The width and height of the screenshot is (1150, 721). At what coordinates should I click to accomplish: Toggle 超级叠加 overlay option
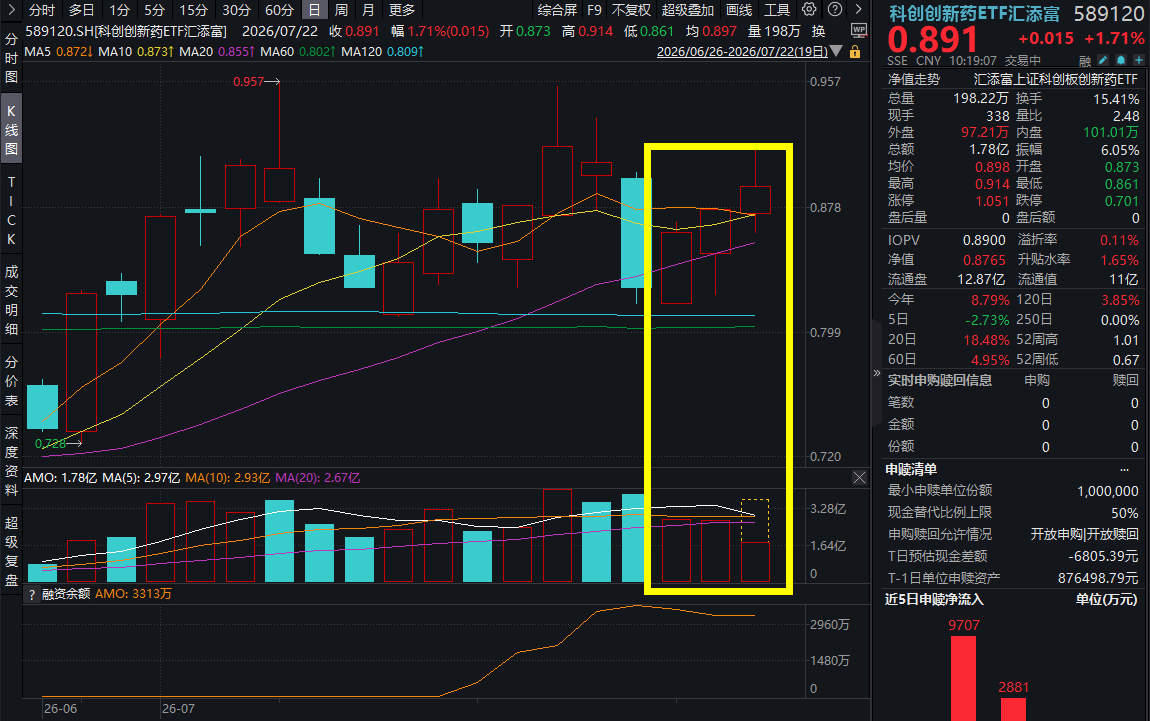(x=687, y=10)
